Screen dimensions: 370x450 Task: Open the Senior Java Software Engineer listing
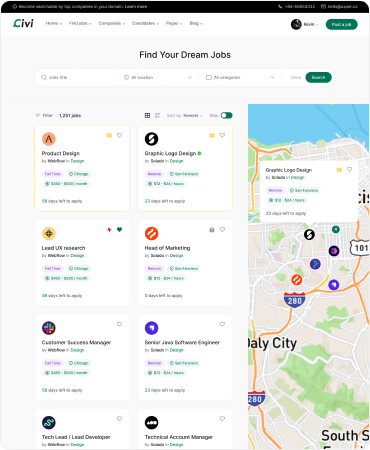pos(182,342)
